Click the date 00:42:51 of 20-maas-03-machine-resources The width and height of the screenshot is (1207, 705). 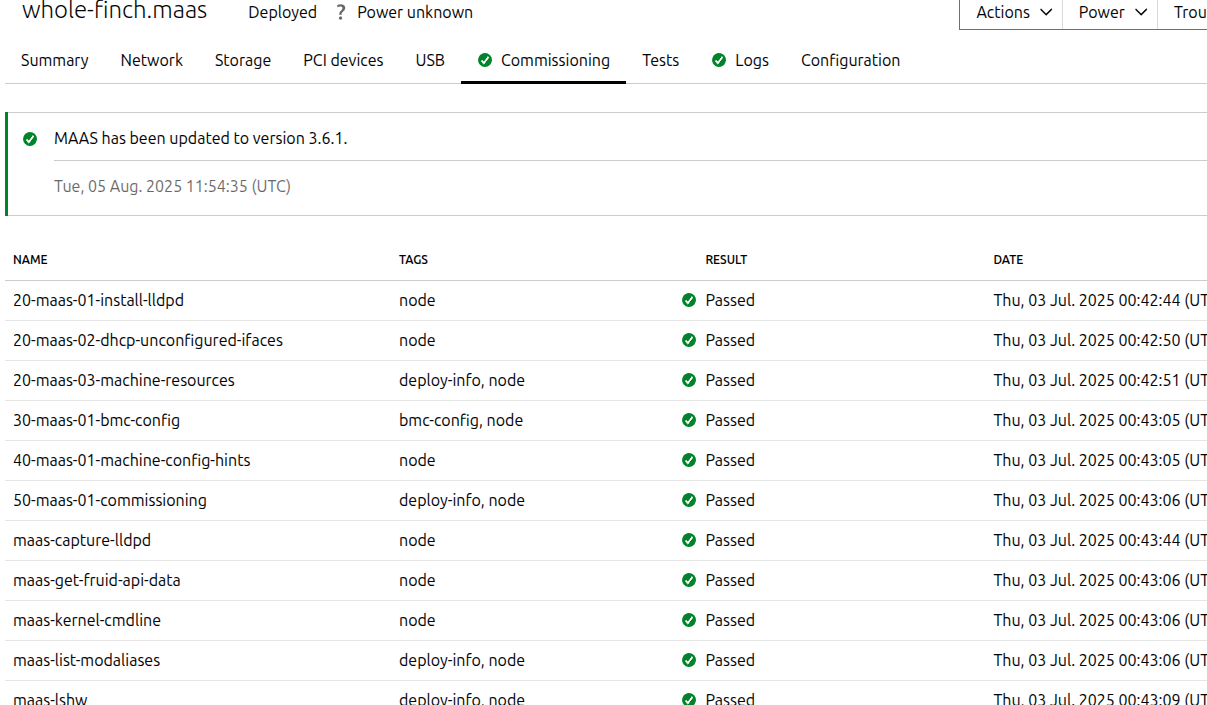1100,380
